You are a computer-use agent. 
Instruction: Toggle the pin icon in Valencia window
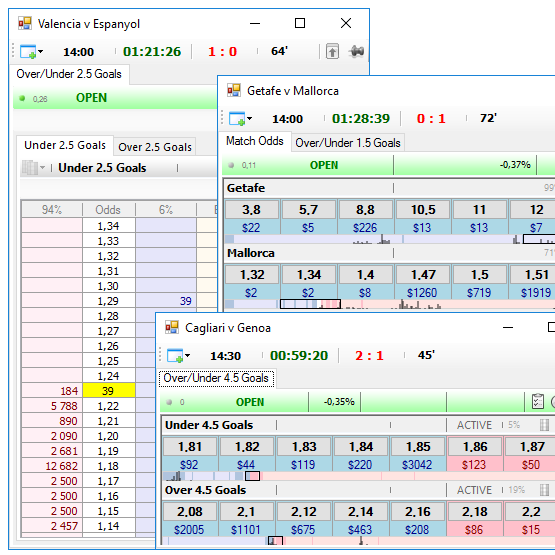tap(356, 51)
